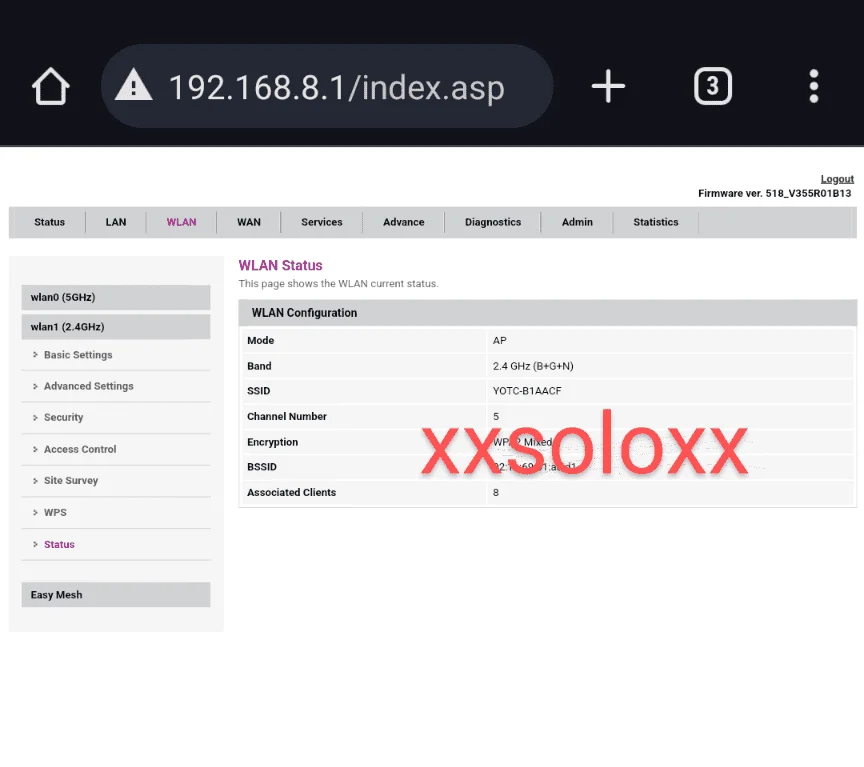Open the LAN tab

tap(116, 222)
